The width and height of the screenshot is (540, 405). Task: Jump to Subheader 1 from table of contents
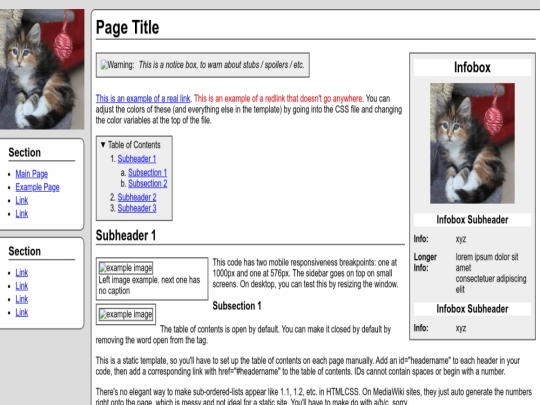[137, 159]
